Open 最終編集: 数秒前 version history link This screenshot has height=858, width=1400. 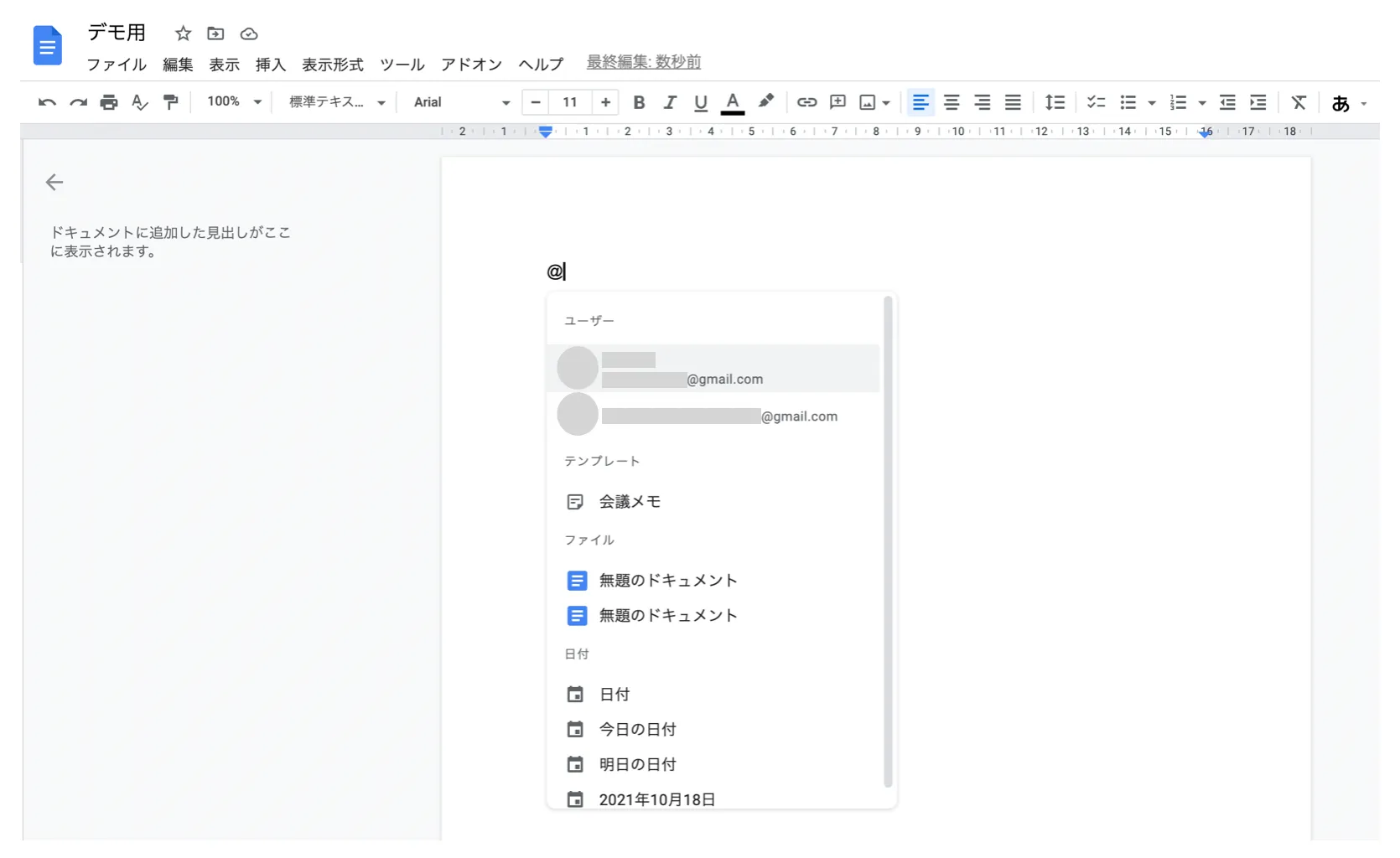[x=644, y=62]
